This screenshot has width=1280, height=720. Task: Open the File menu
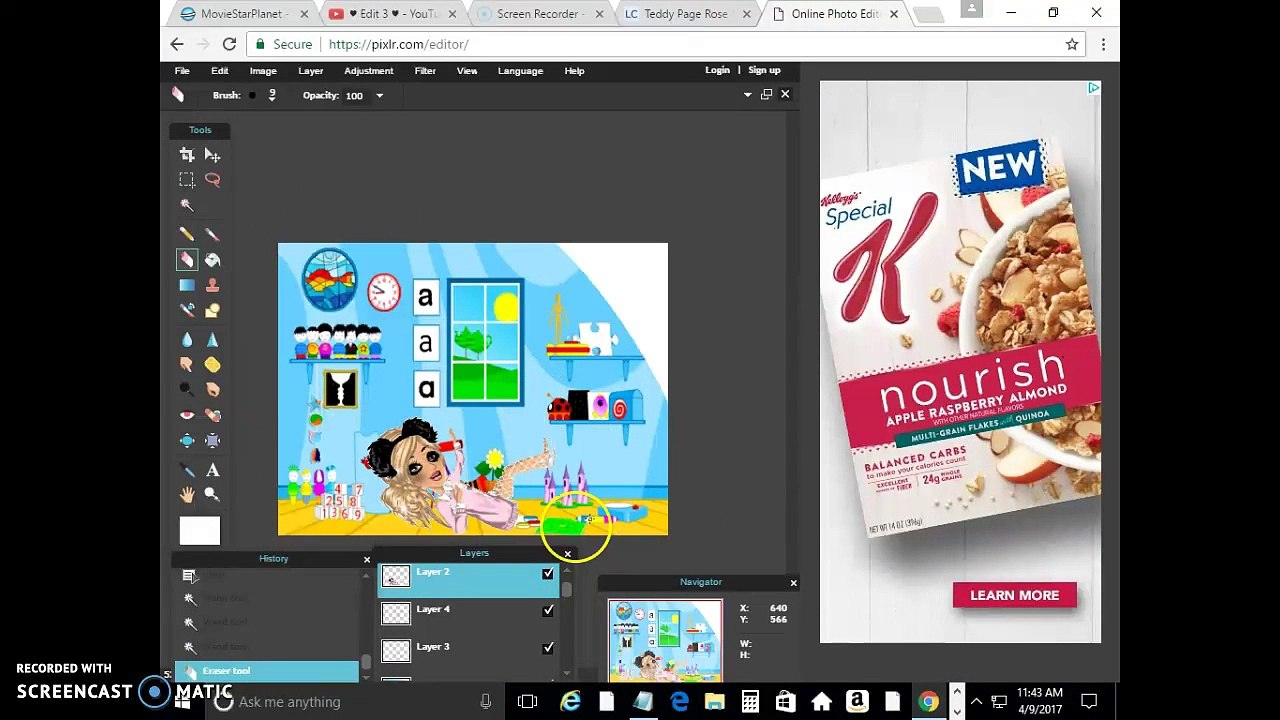point(182,71)
